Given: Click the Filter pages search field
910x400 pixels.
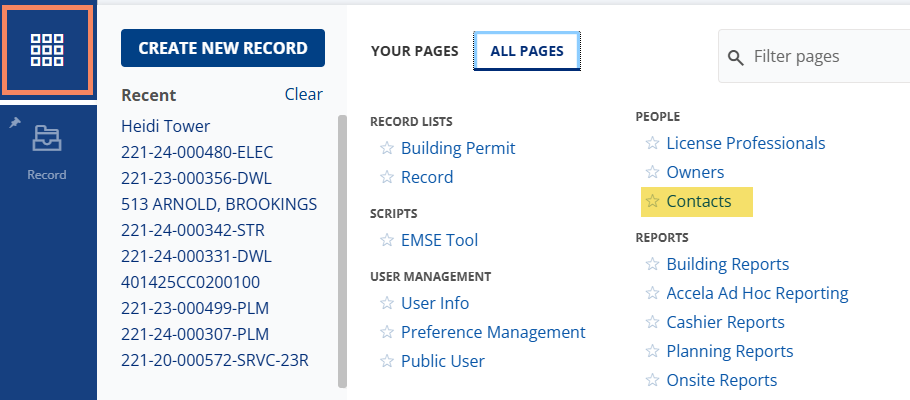Looking at the screenshot, I should tap(825, 57).
